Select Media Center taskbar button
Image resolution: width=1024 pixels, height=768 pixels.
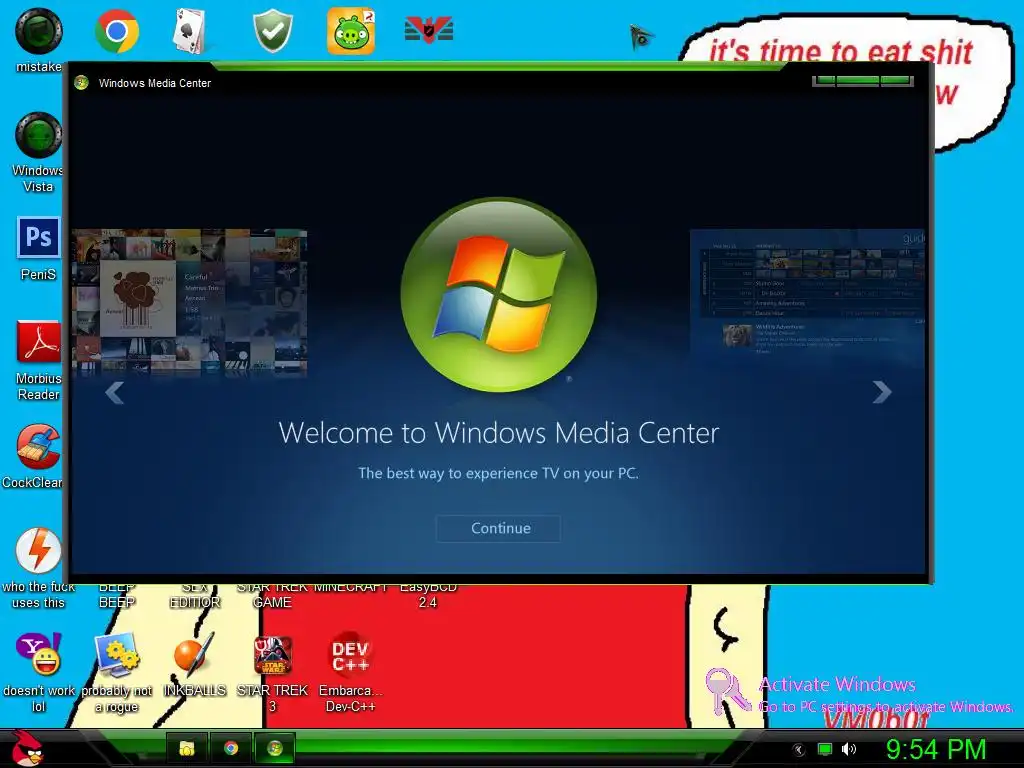tap(274, 748)
